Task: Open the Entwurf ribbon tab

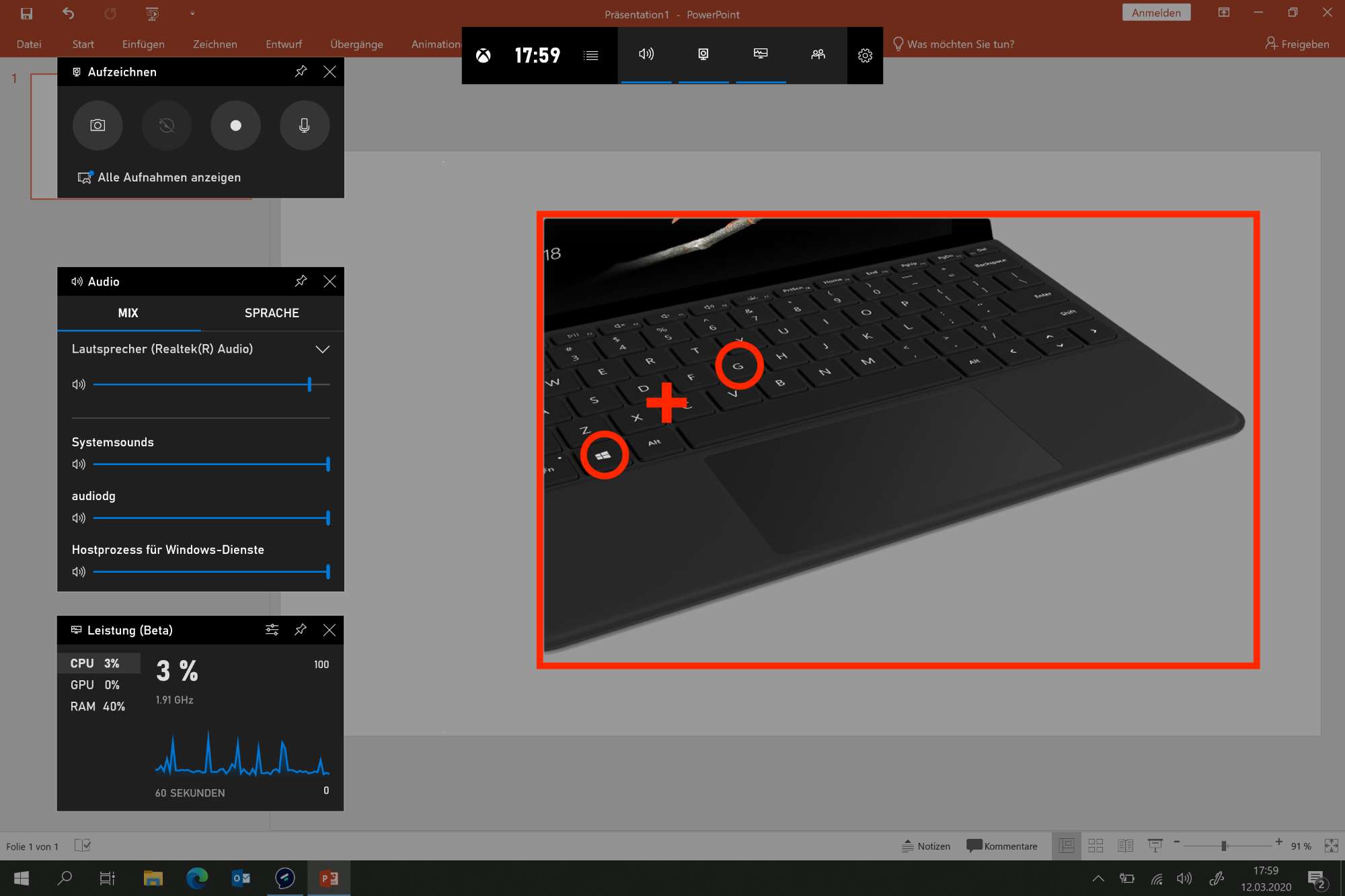Action: pos(283,44)
